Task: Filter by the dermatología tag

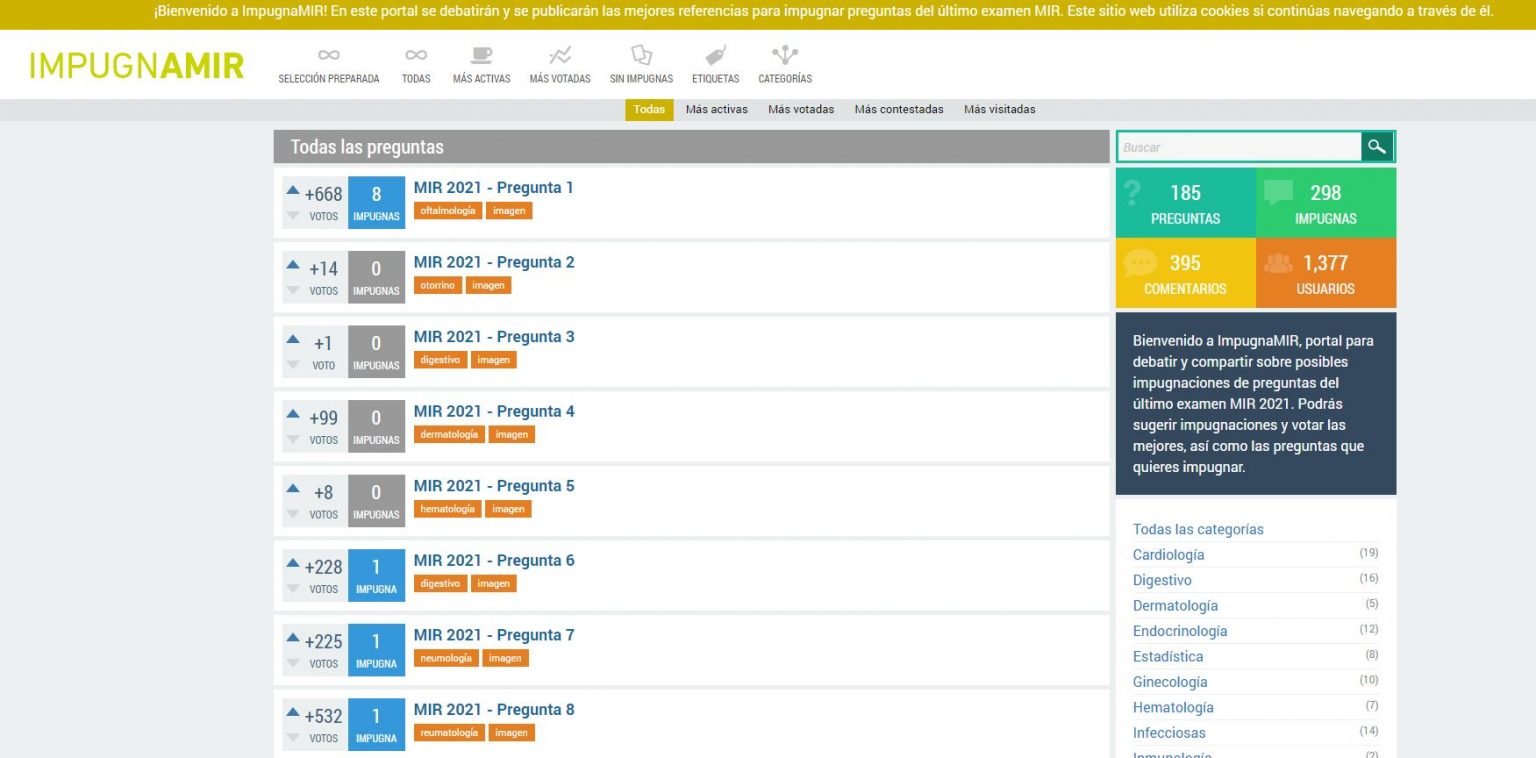Action: [x=449, y=434]
